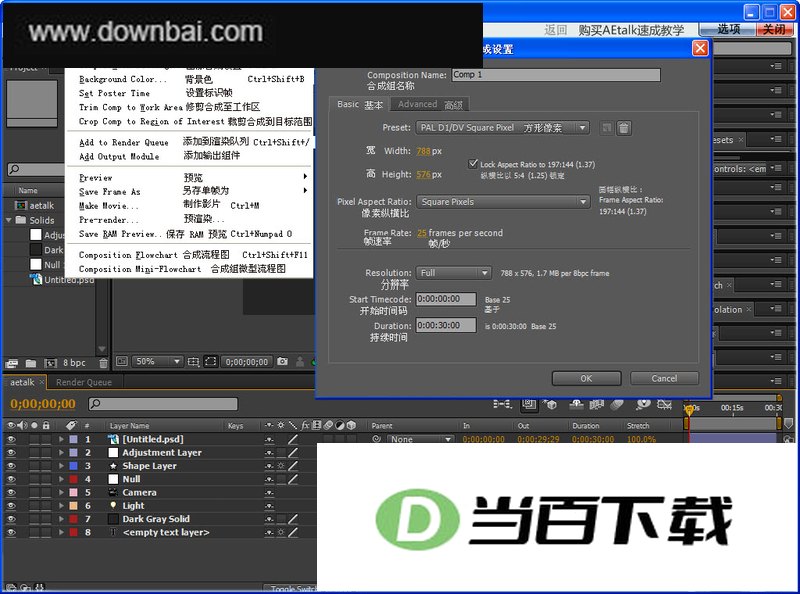Viewport: 800px width, 594px height.
Task: Choose Add to Render Queue menu item
Action: pyautogui.click(x=190, y=142)
